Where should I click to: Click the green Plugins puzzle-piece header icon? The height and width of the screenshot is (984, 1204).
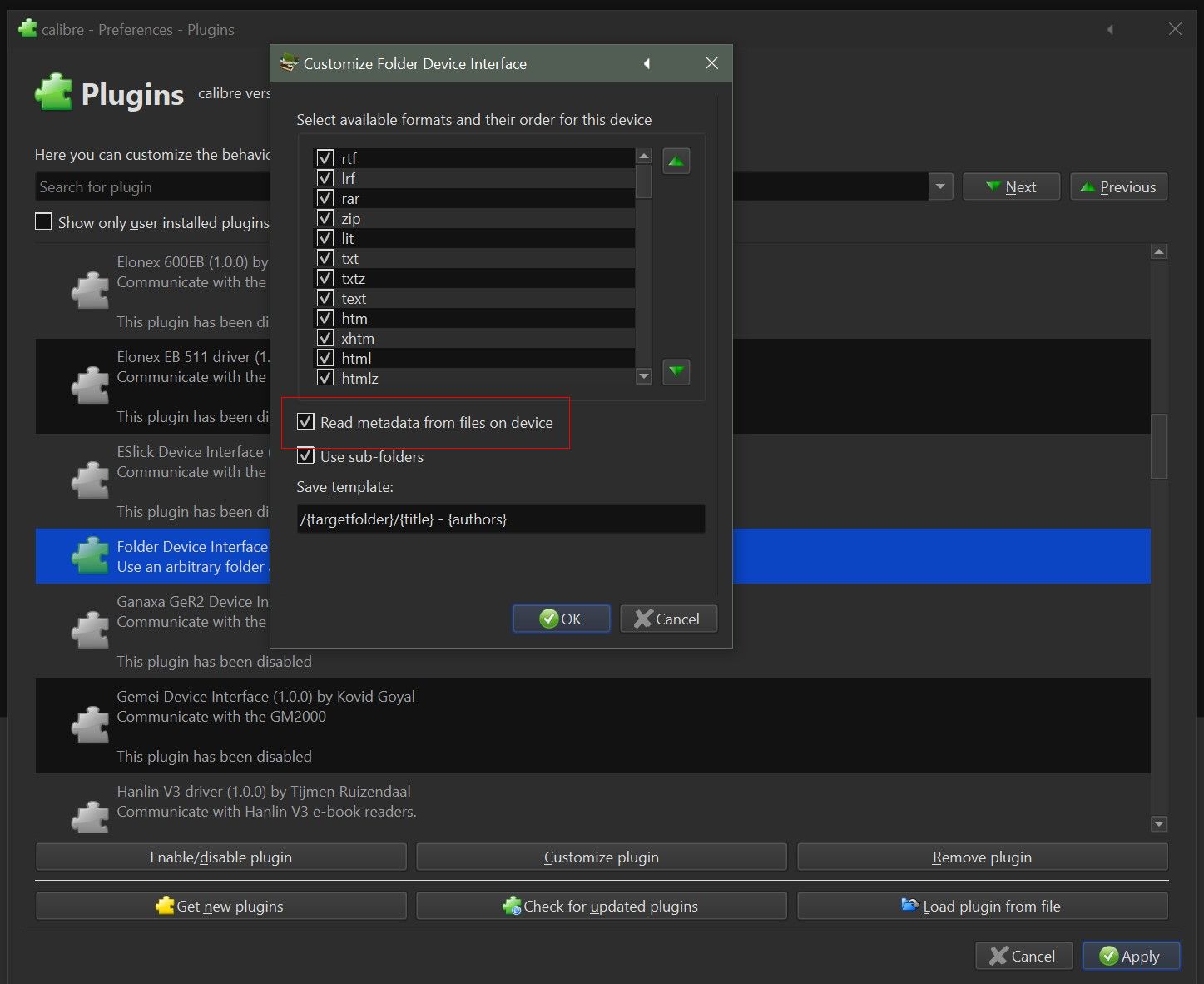click(54, 93)
